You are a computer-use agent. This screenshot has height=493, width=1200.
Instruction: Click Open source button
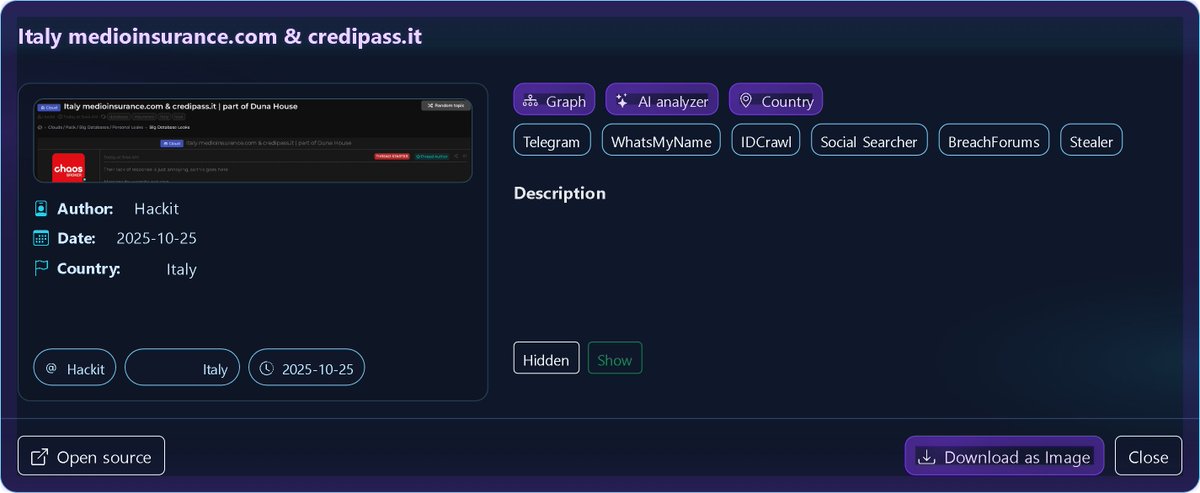pos(91,456)
